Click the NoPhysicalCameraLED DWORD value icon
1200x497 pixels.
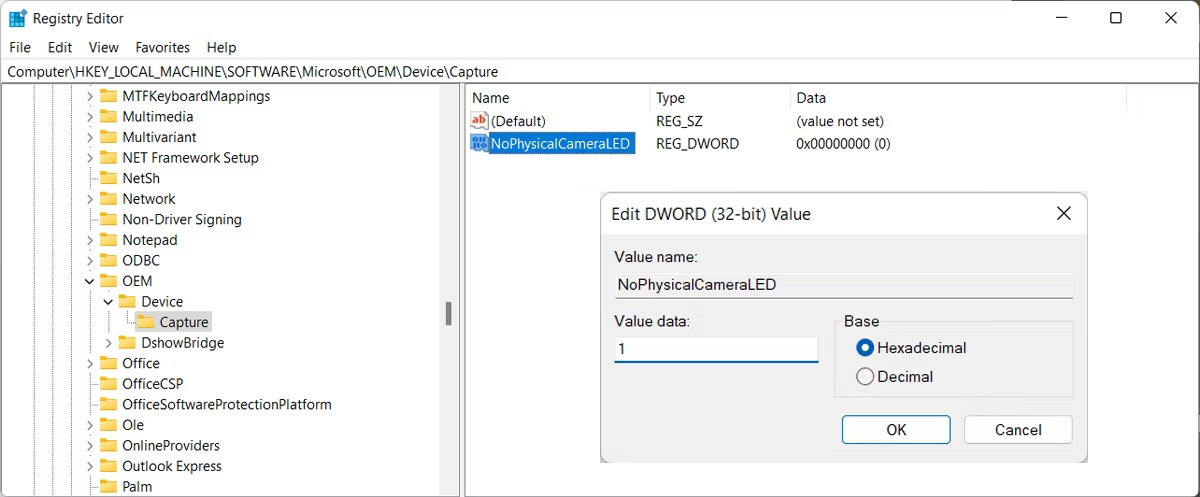479,144
